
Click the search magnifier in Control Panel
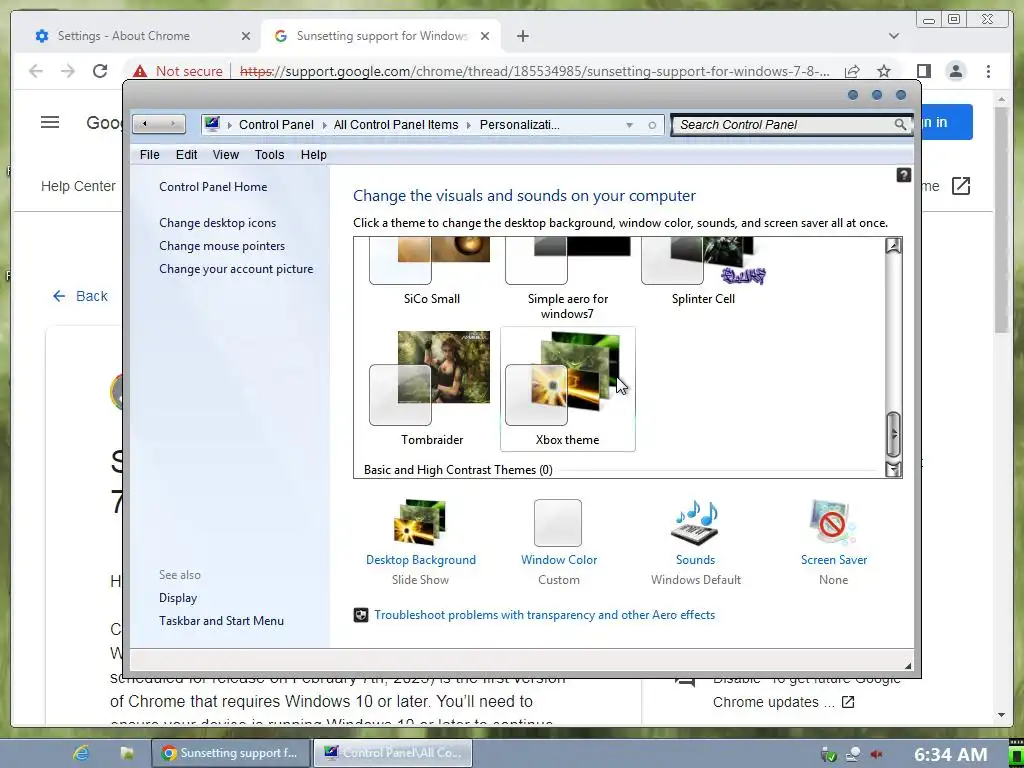(x=900, y=125)
